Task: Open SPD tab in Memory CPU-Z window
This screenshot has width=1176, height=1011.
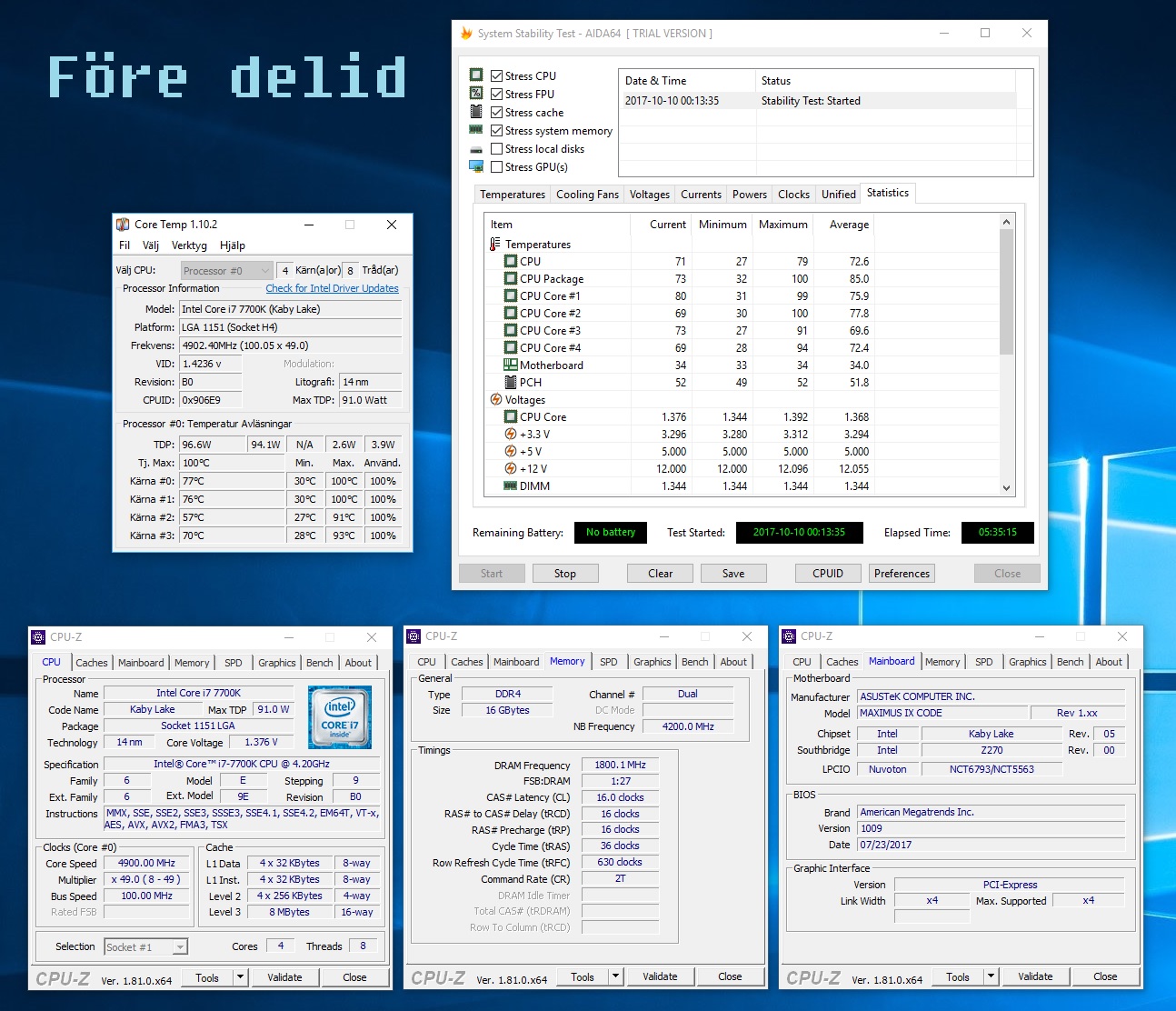Action: point(609,662)
